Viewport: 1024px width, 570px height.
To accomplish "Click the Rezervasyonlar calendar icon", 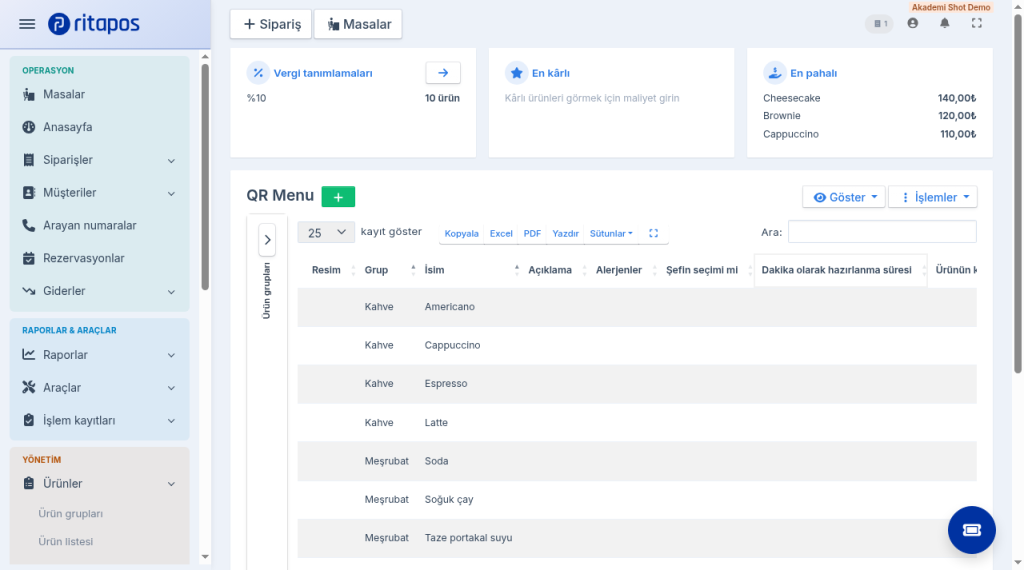I will [29, 258].
